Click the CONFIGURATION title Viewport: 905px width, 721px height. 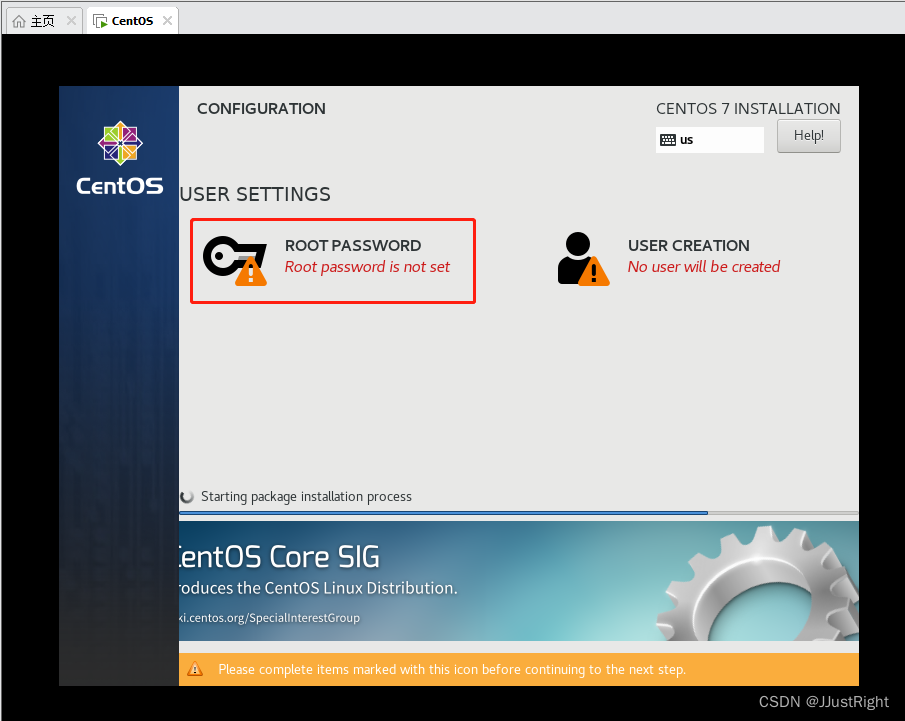(x=261, y=109)
